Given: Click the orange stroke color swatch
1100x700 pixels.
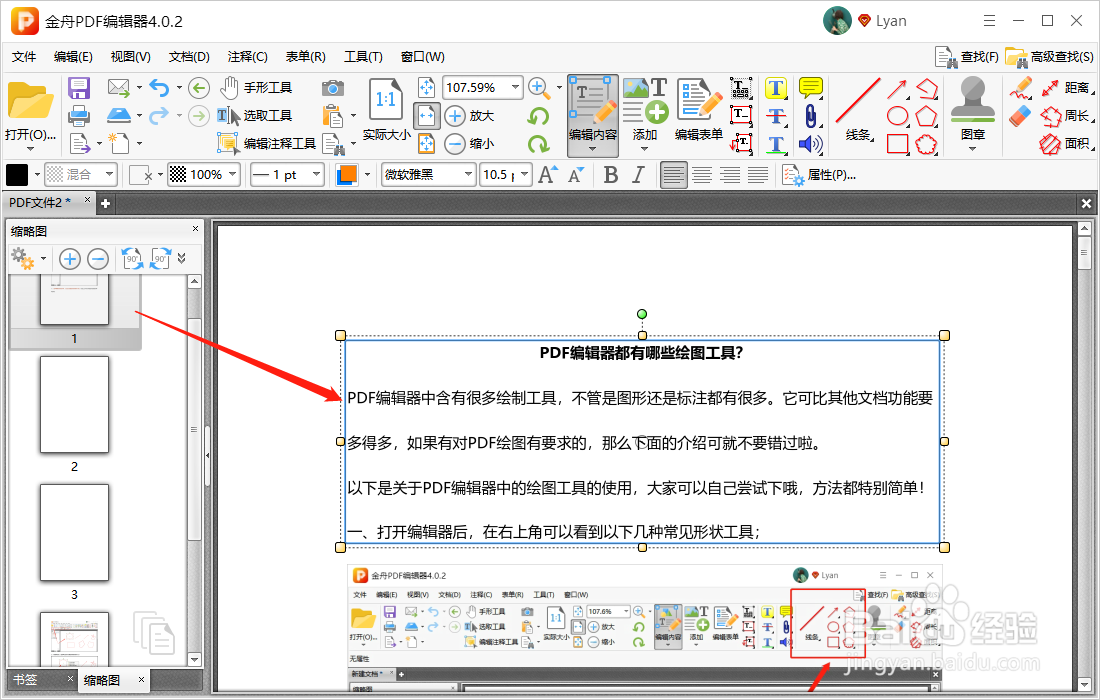Looking at the screenshot, I should [347, 175].
